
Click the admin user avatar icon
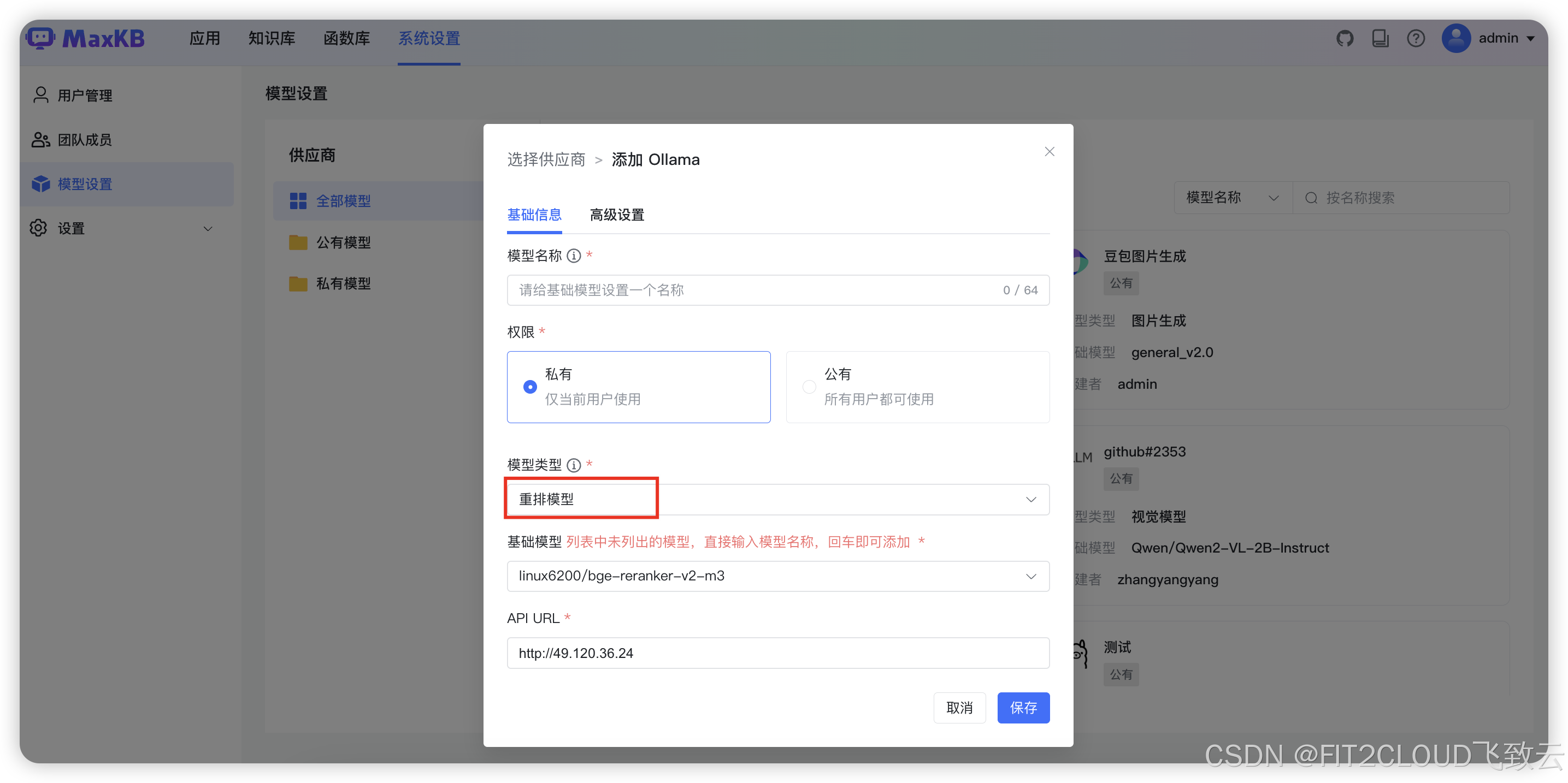(x=1456, y=39)
